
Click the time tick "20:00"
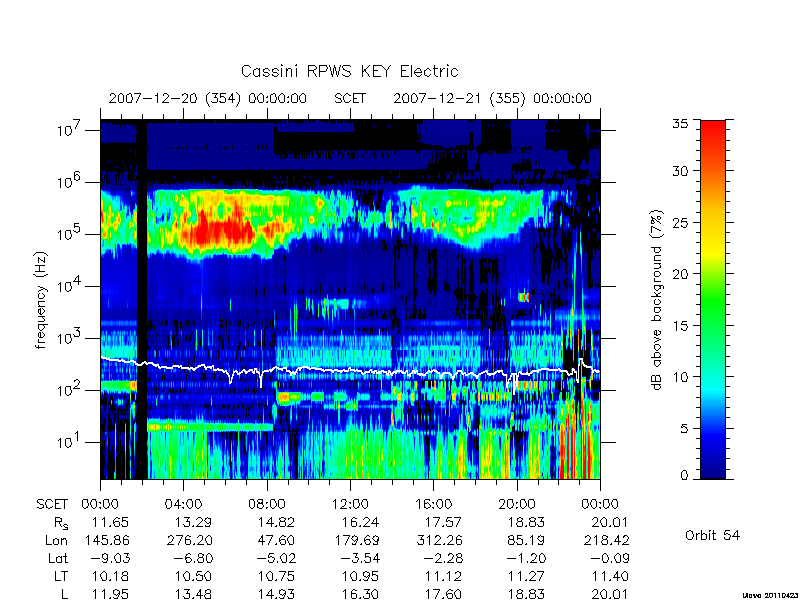[516, 504]
